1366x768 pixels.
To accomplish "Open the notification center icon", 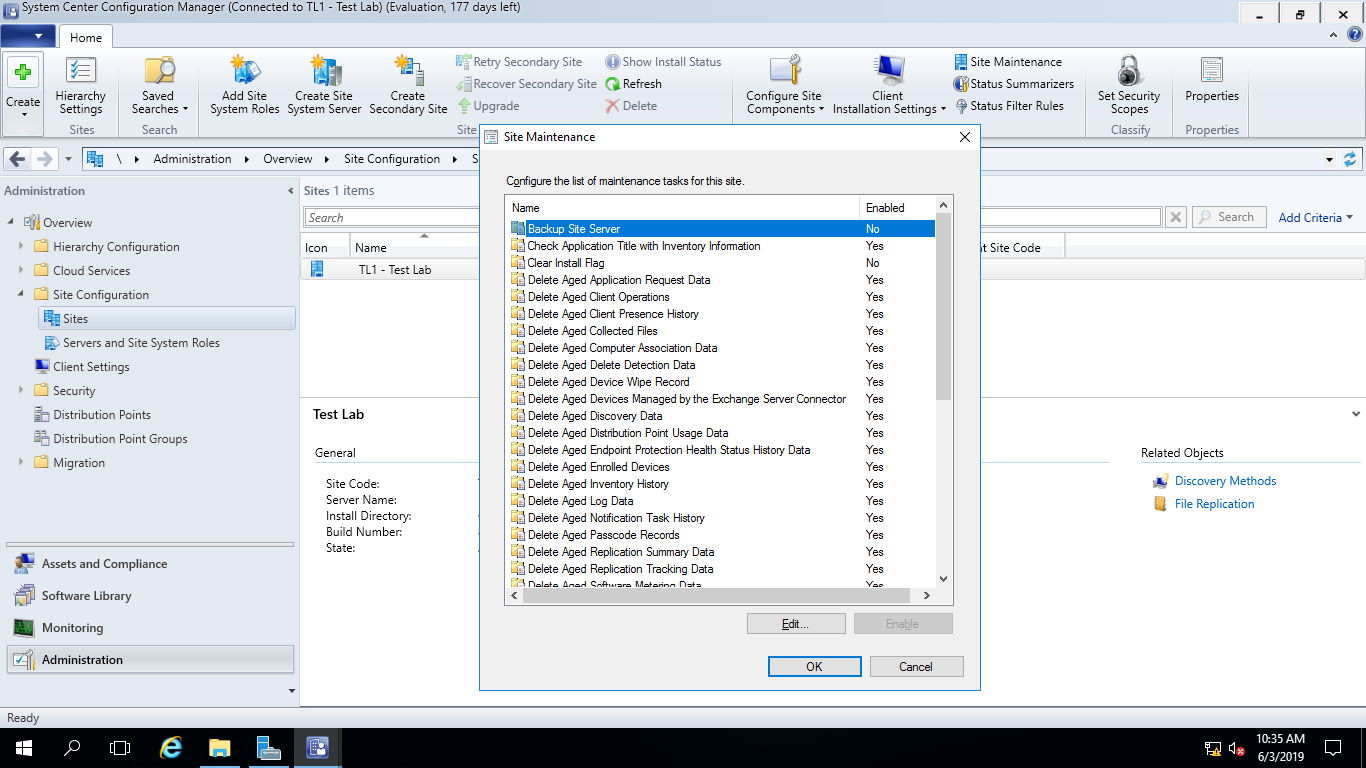I will tap(1333, 747).
